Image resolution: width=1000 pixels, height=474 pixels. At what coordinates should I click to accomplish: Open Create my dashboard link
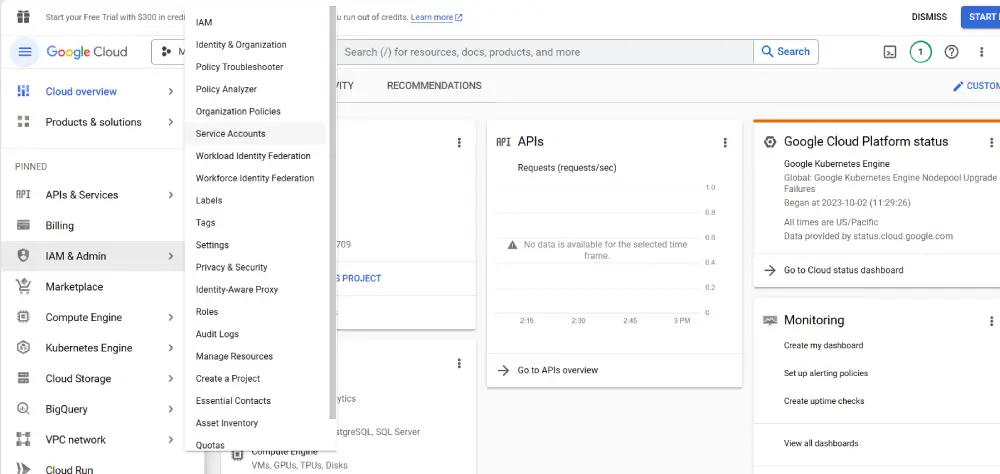823,345
